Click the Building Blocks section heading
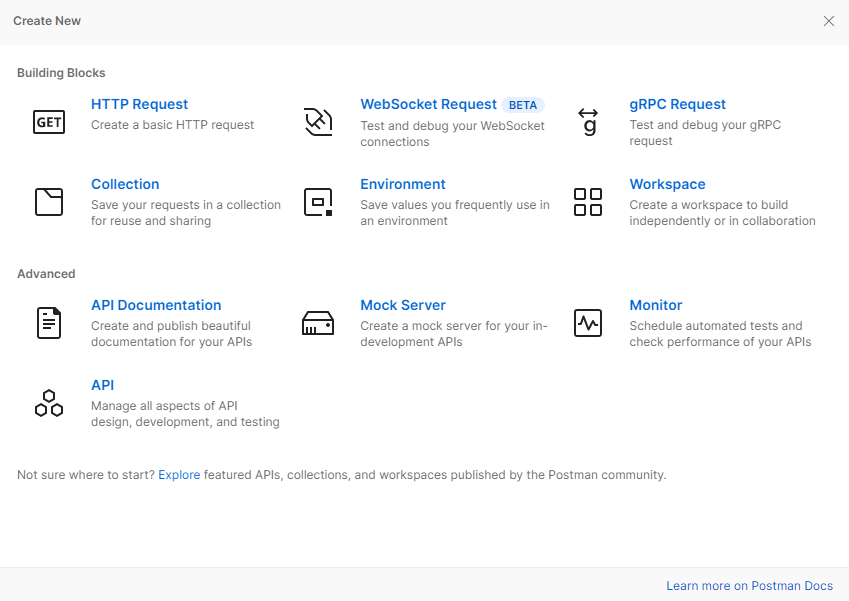849x601 pixels. [x=61, y=73]
